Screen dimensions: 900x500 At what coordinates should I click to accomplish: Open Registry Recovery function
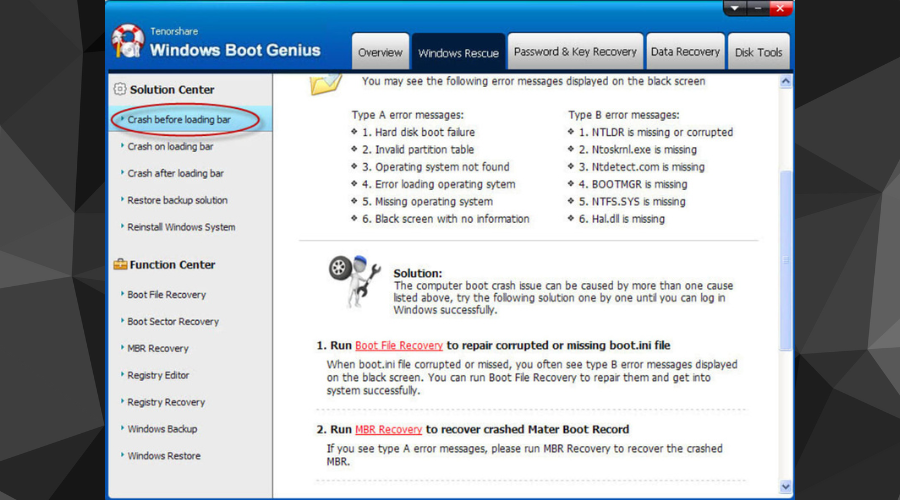[166, 402]
